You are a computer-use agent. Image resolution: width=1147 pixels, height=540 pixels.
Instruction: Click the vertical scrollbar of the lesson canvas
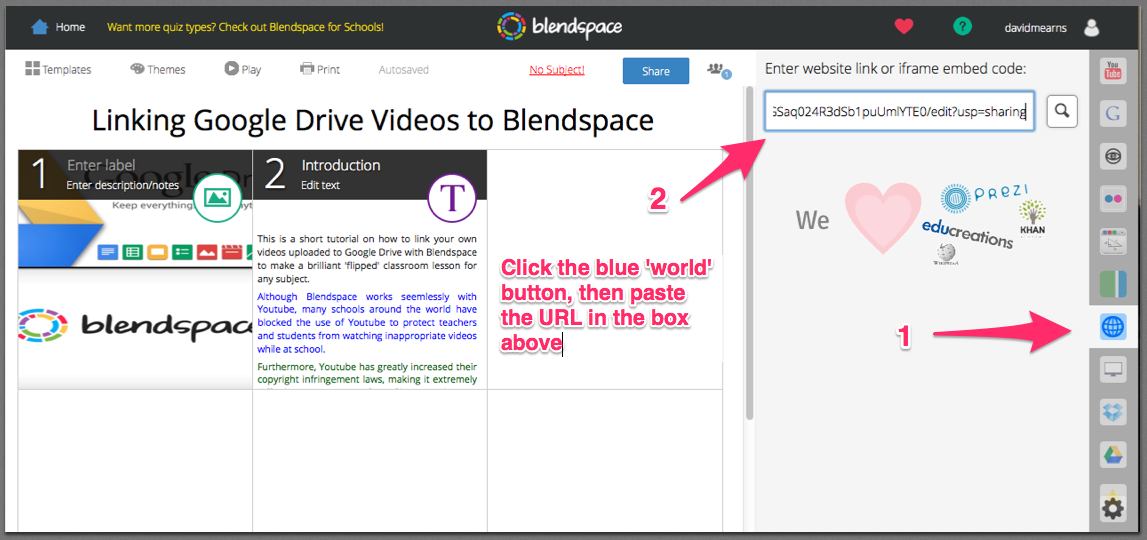point(748,252)
